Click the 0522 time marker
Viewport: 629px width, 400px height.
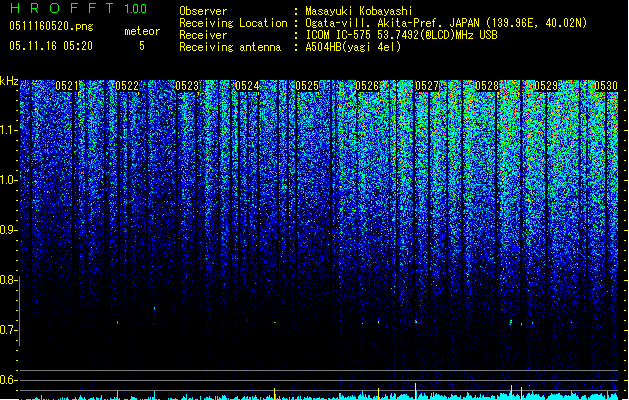(127, 86)
